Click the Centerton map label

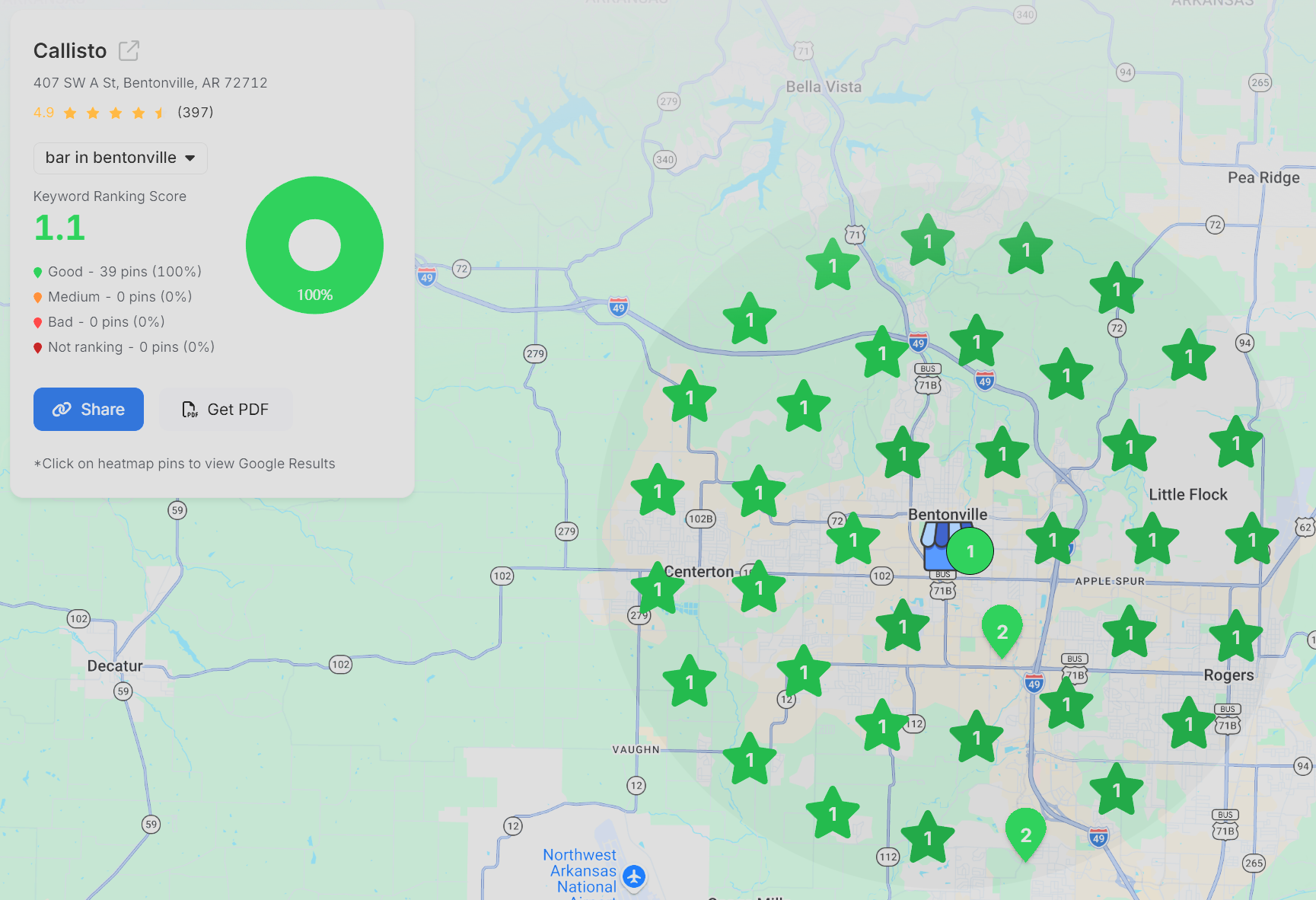point(699,572)
